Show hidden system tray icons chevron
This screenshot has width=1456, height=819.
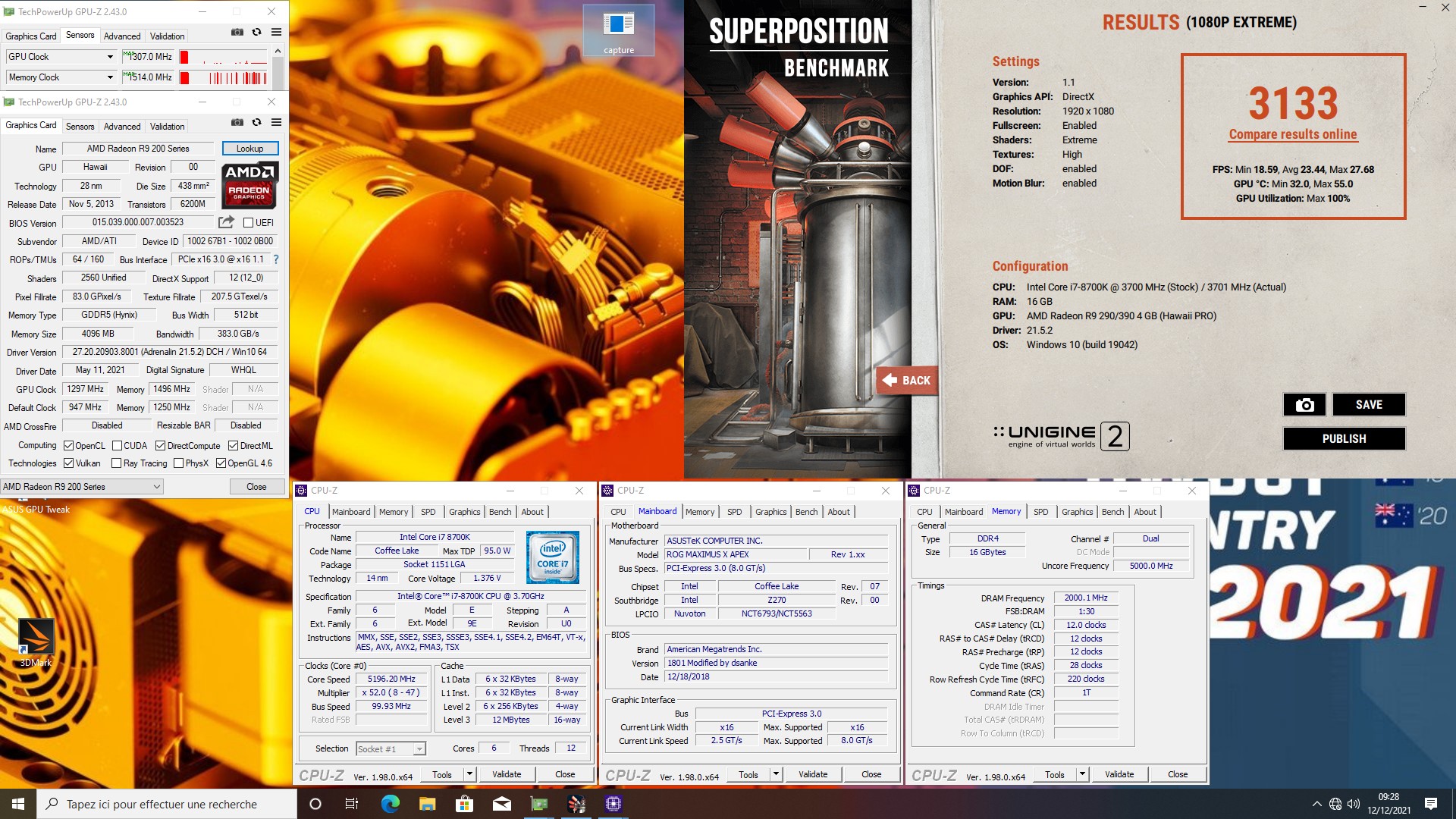pos(1316,804)
